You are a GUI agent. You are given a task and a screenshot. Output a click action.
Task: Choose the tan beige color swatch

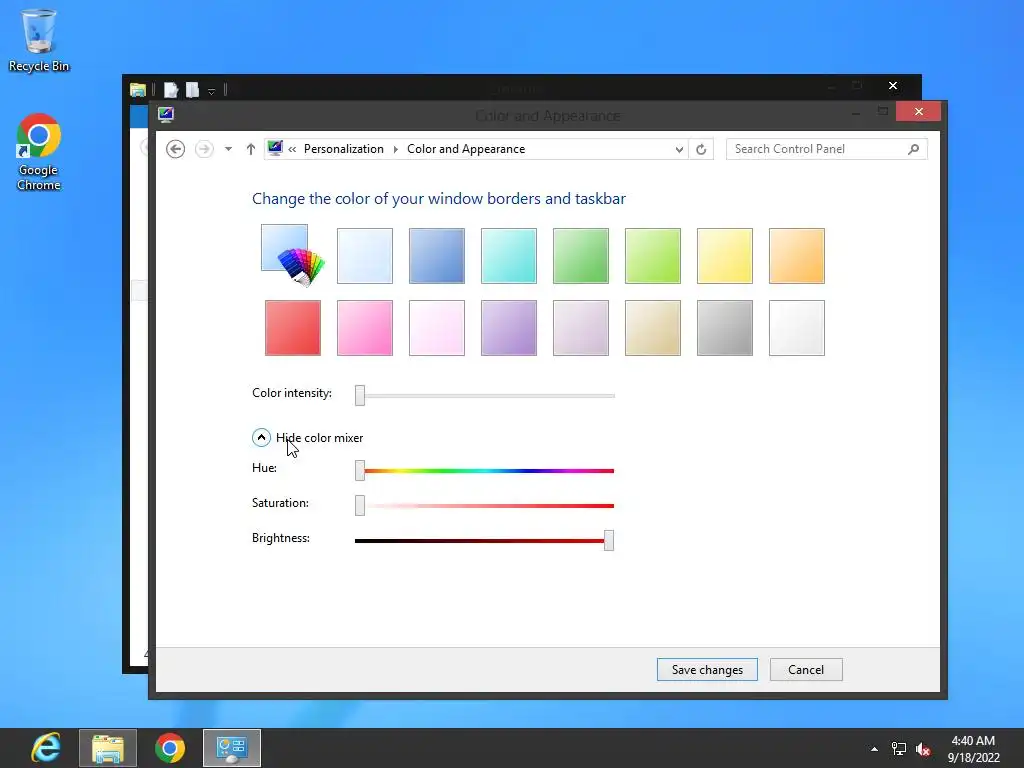click(x=652, y=328)
